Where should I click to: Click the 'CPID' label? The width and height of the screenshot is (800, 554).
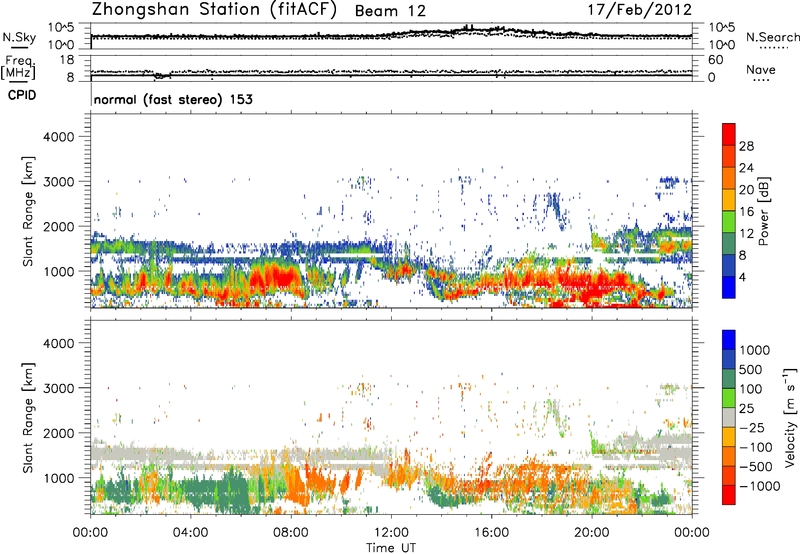[22, 95]
